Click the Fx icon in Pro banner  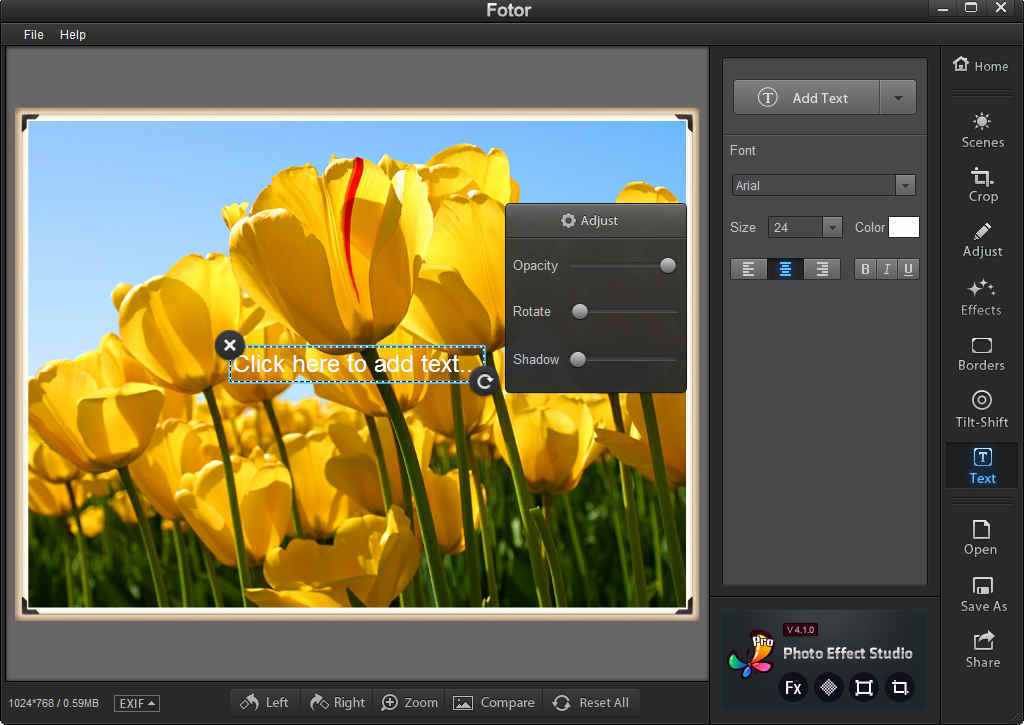point(793,688)
